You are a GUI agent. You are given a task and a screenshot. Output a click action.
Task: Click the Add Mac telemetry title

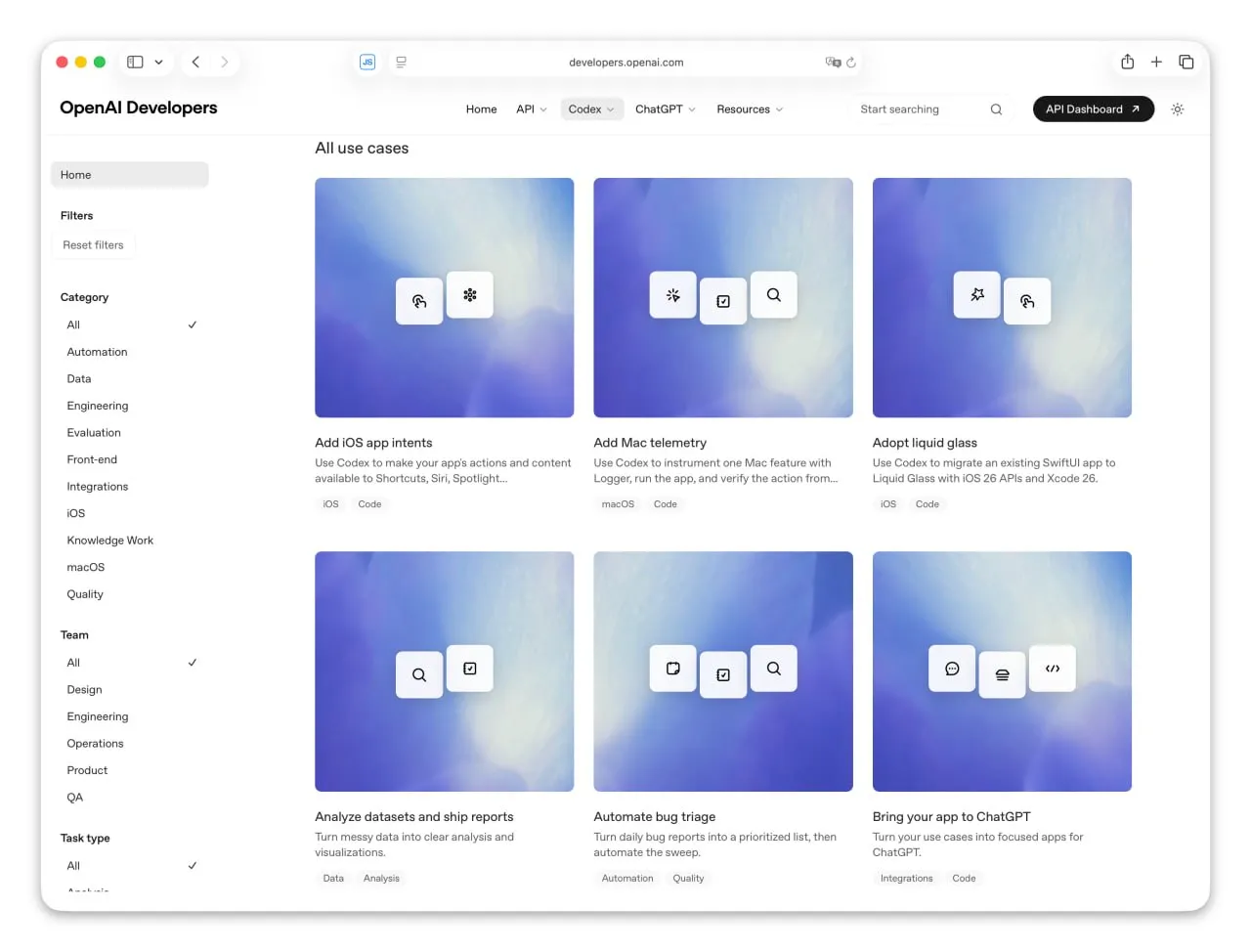pyautogui.click(x=650, y=443)
